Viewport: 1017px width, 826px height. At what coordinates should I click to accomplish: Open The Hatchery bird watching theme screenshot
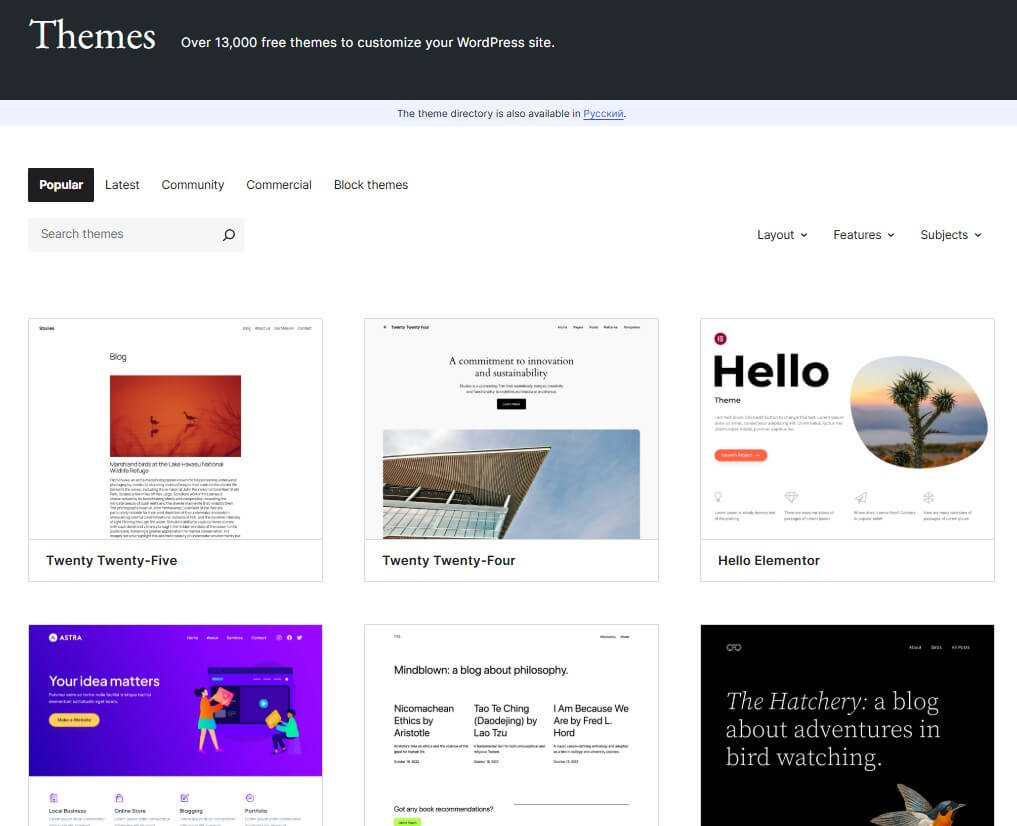[847, 725]
